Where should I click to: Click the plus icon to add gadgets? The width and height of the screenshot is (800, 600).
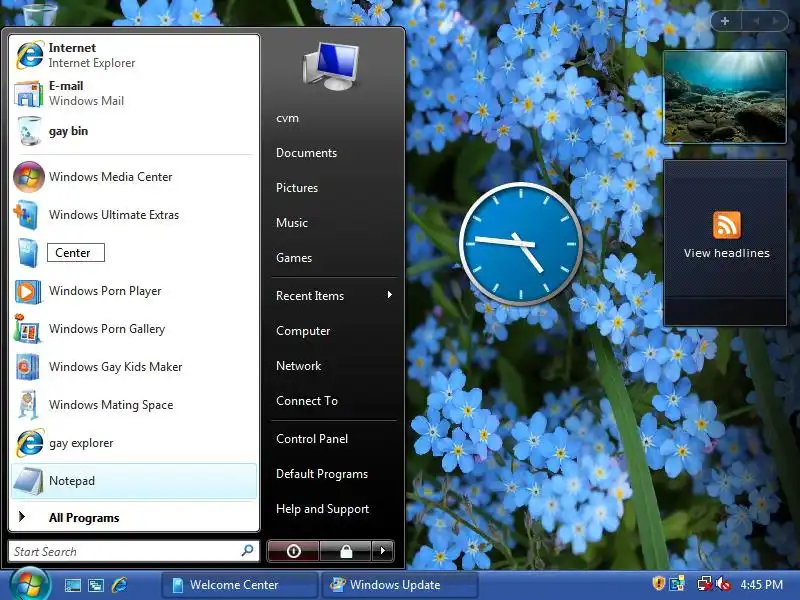pos(725,21)
